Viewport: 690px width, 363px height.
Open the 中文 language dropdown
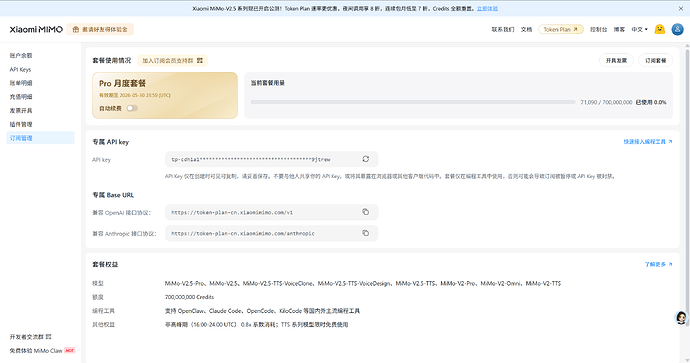(639, 29)
